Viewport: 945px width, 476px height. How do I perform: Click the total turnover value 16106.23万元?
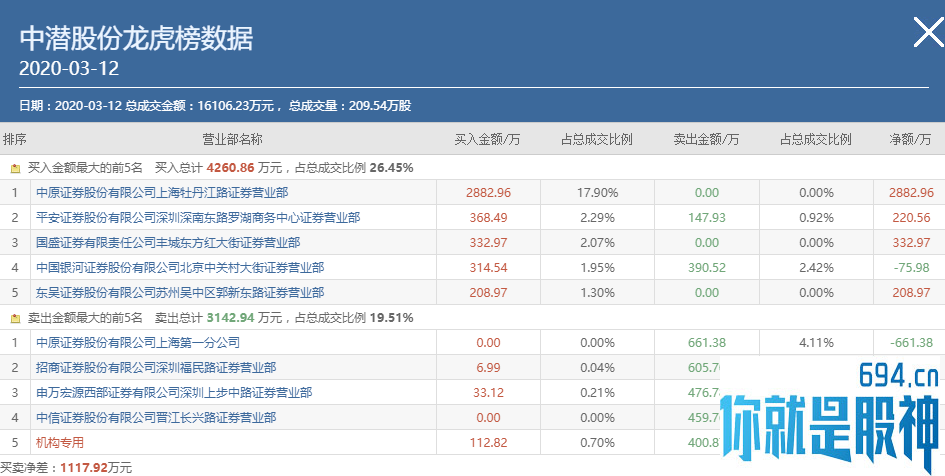236,106
